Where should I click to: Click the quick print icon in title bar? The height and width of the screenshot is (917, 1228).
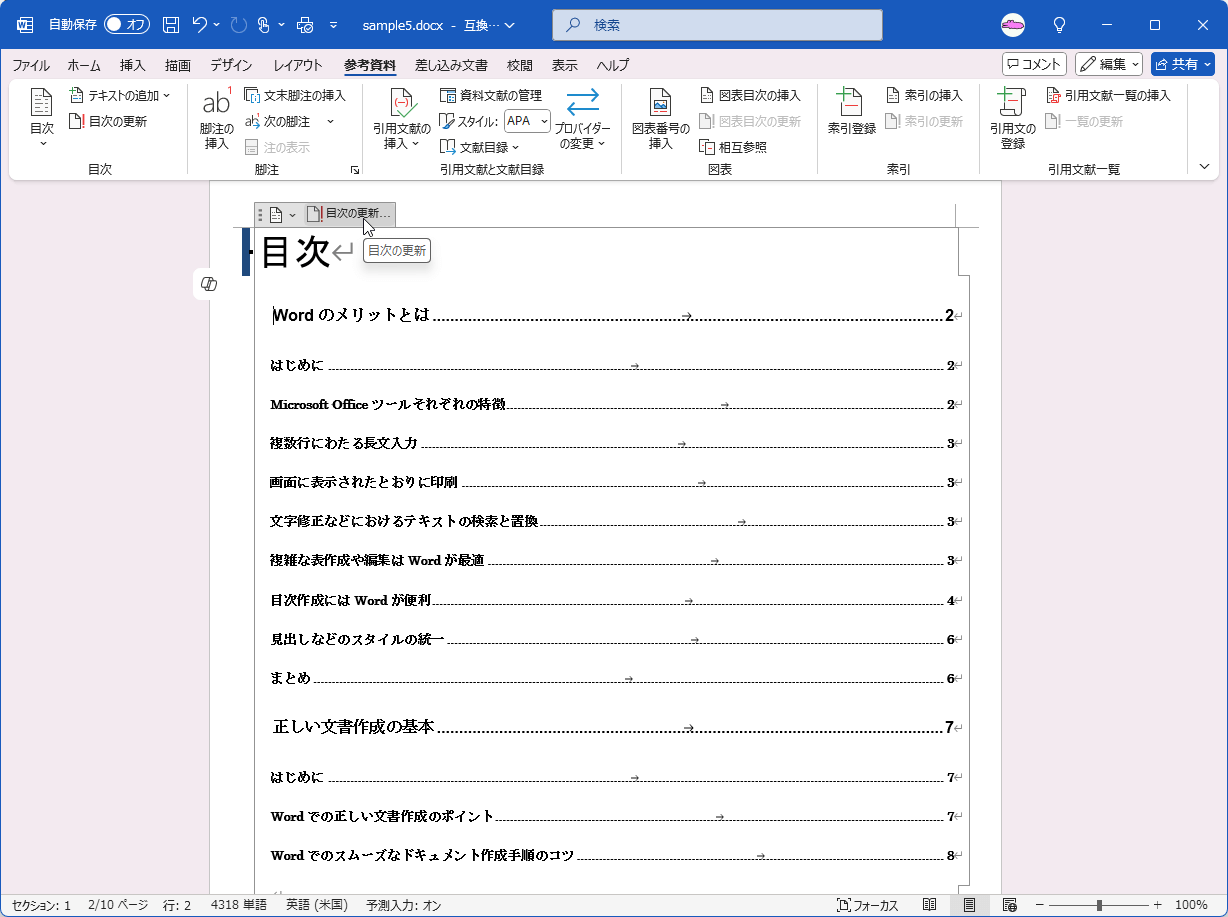click(x=305, y=24)
